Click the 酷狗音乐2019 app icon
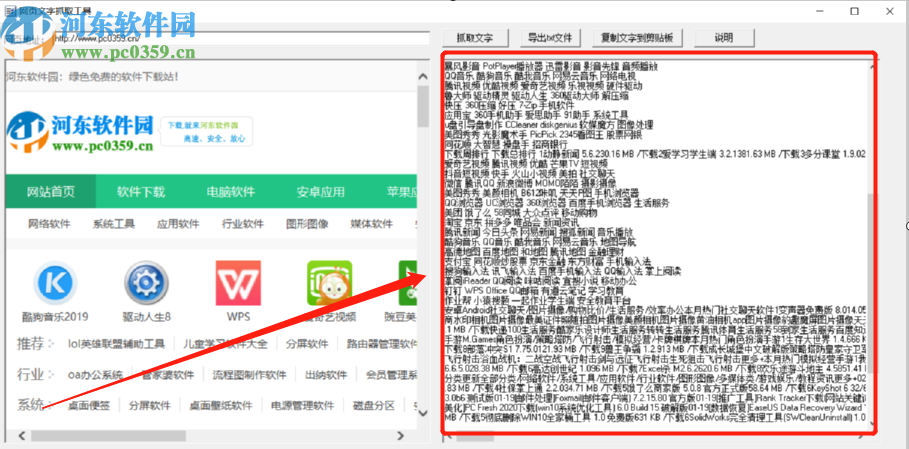The image size is (909, 449). (x=56, y=283)
